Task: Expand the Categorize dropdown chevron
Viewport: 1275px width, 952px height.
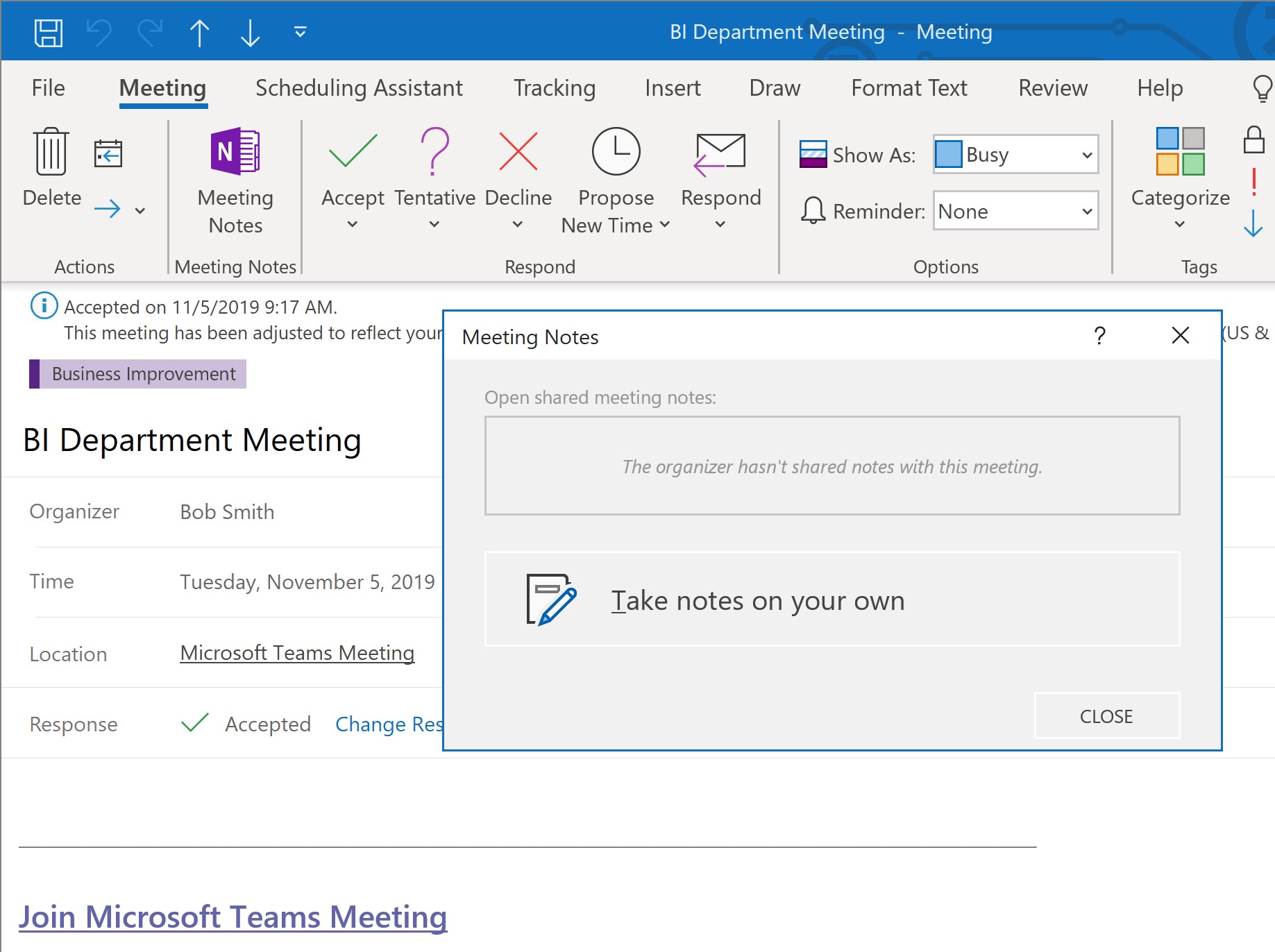Action: pos(1180,224)
